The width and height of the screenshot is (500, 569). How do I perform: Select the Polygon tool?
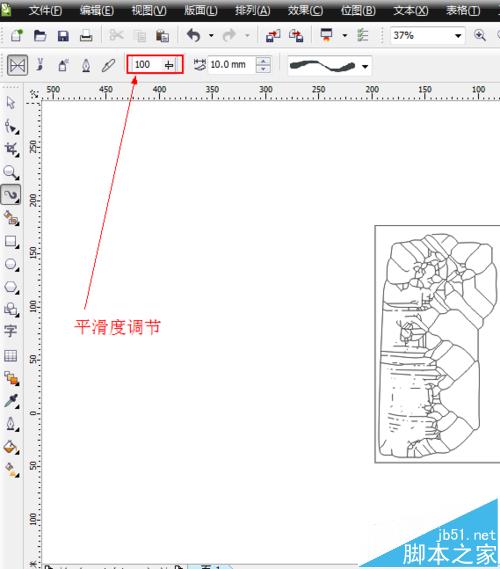pos(11,287)
